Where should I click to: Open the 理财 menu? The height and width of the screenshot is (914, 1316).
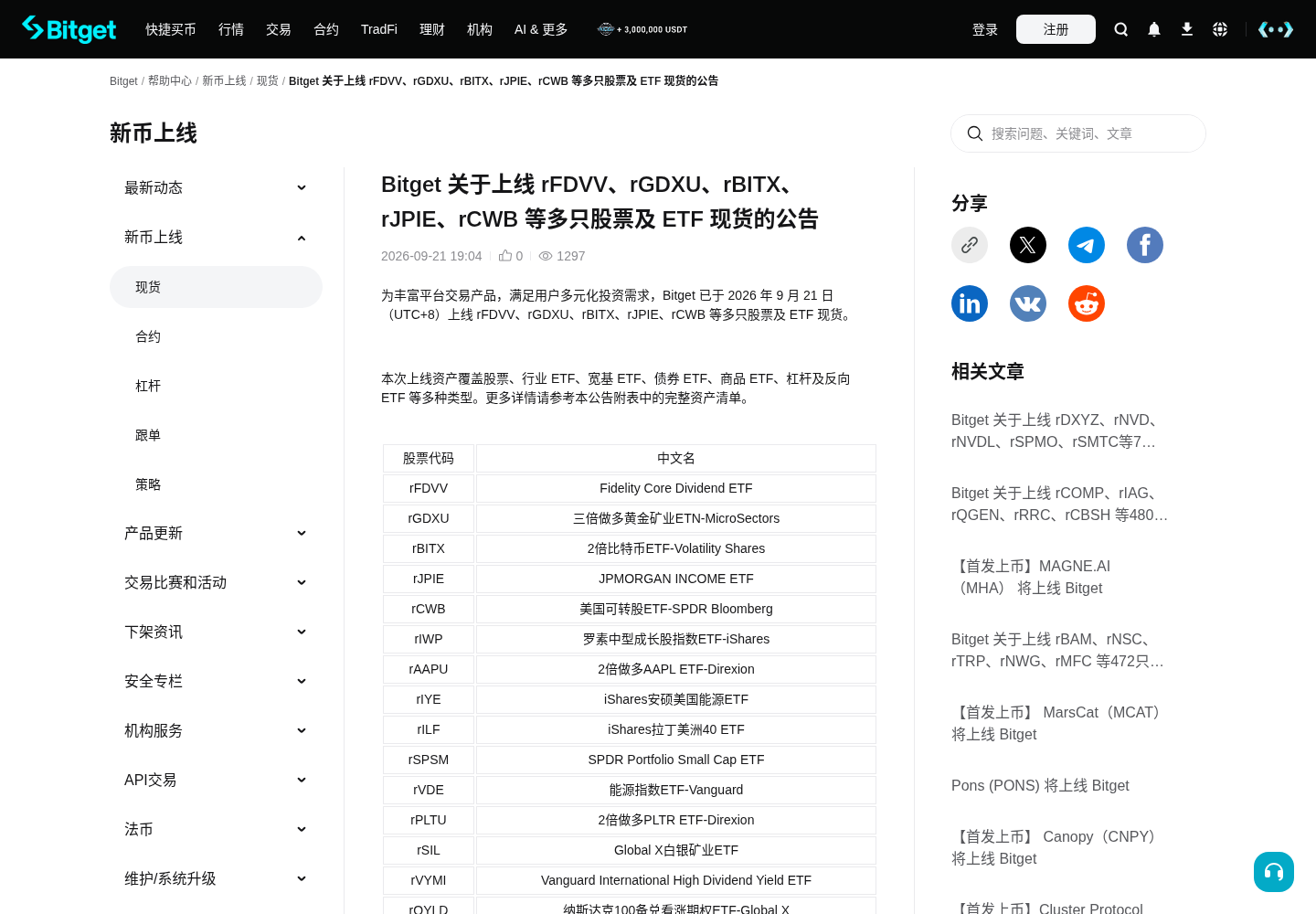click(x=432, y=29)
